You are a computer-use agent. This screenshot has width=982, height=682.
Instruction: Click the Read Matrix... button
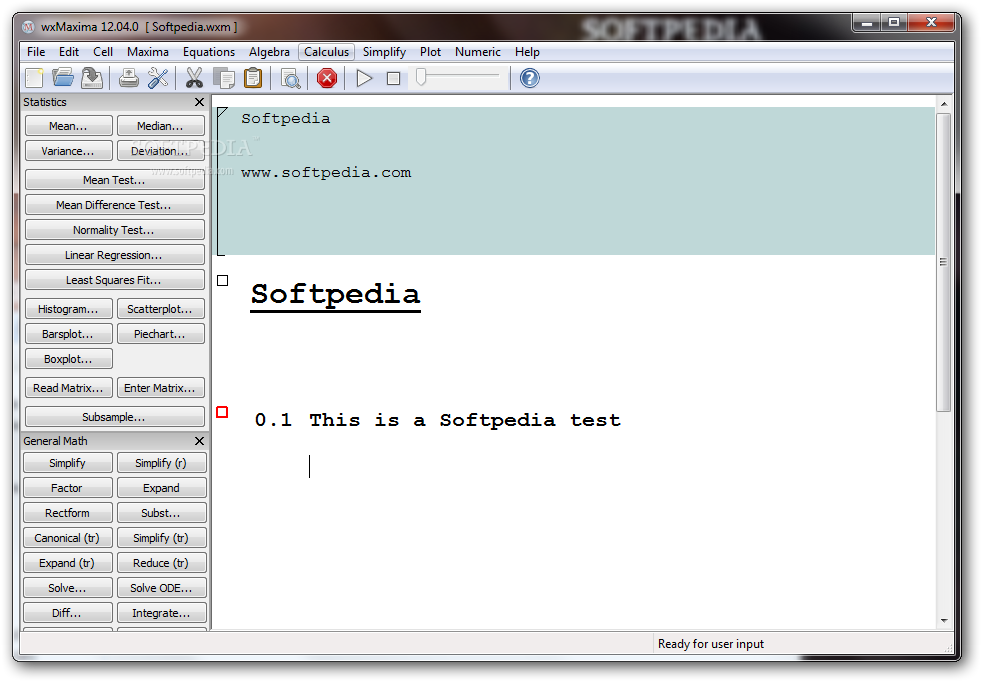click(69, 388)
